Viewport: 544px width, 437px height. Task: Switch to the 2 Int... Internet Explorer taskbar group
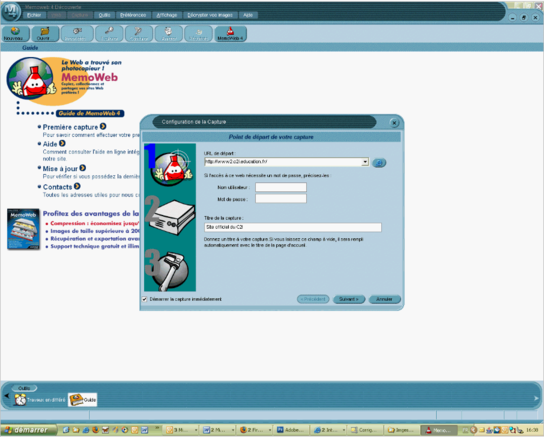(329, 430)
